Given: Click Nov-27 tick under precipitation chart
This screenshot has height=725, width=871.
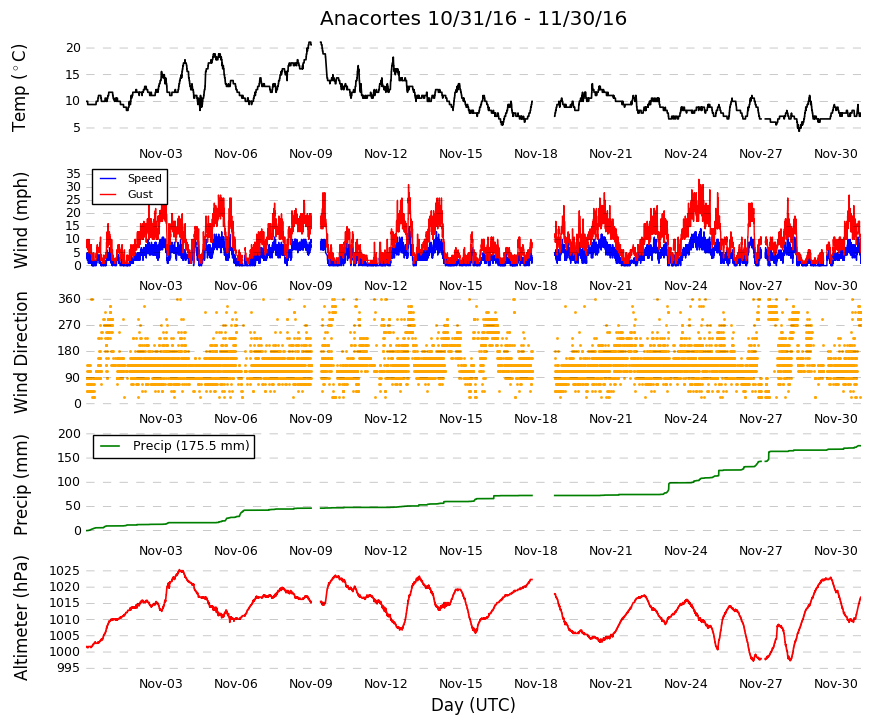Looking at the screenshot, I should (760, 551).
